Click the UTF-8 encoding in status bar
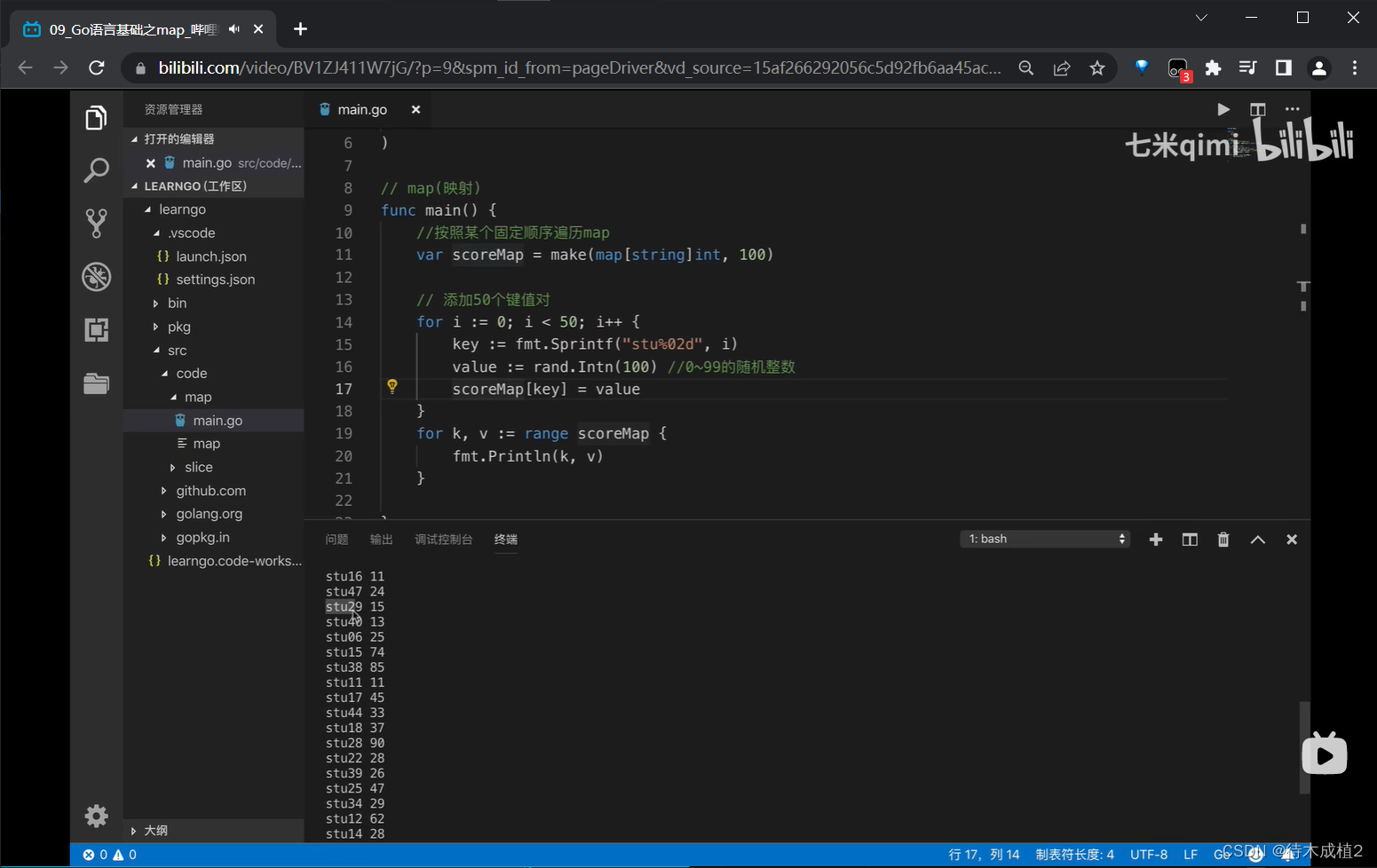This screenshot has width=1377, height=868. 1149,855
